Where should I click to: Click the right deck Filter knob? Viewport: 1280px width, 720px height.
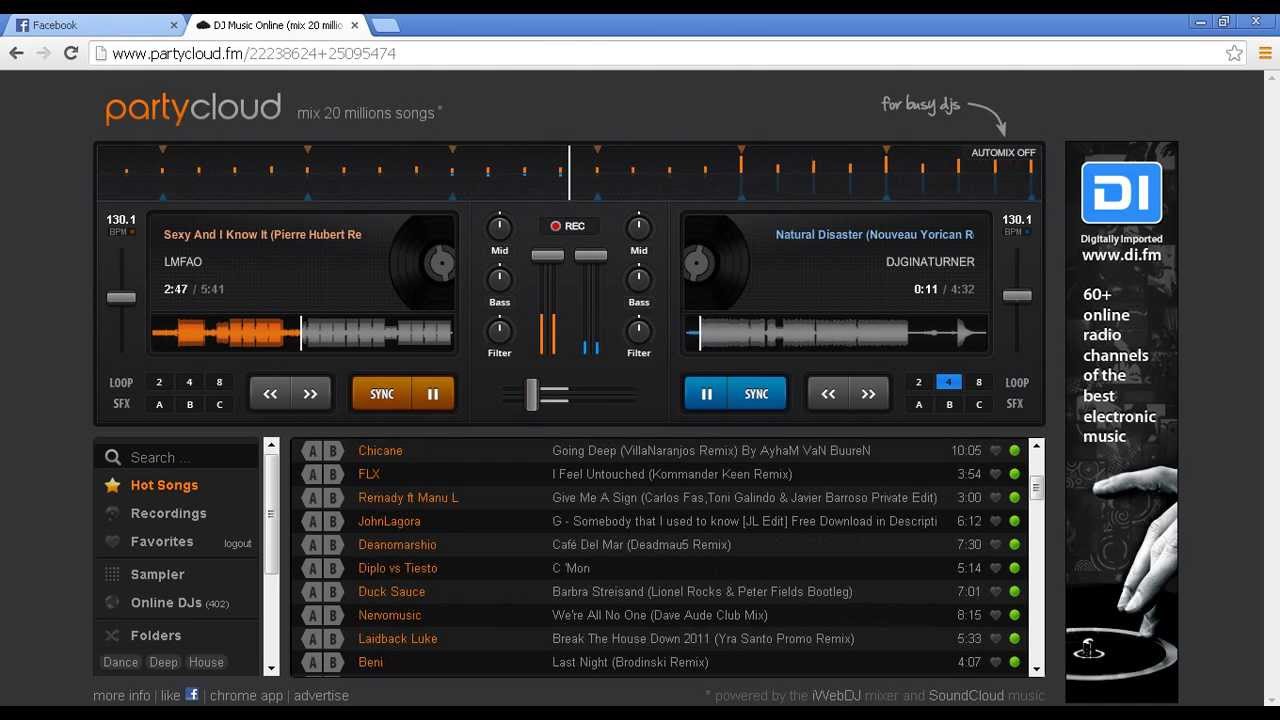(x=639, y=330)
